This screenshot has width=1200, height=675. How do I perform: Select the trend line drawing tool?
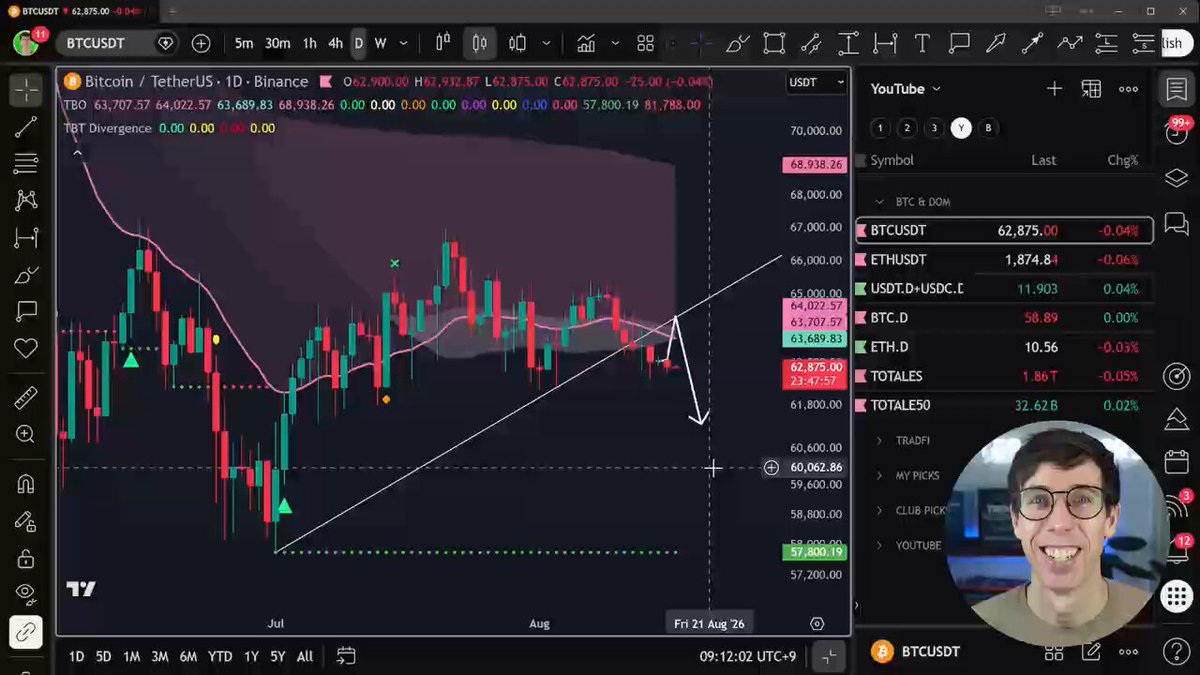click(x=26, y=127)
